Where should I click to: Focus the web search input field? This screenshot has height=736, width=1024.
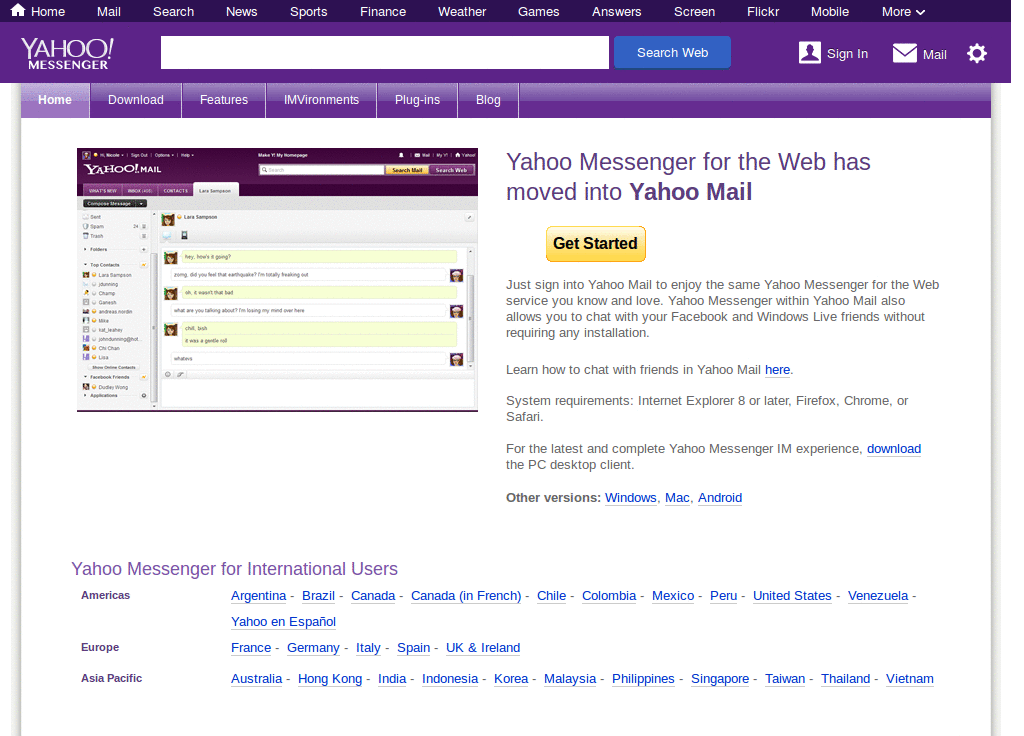point(385,52)
